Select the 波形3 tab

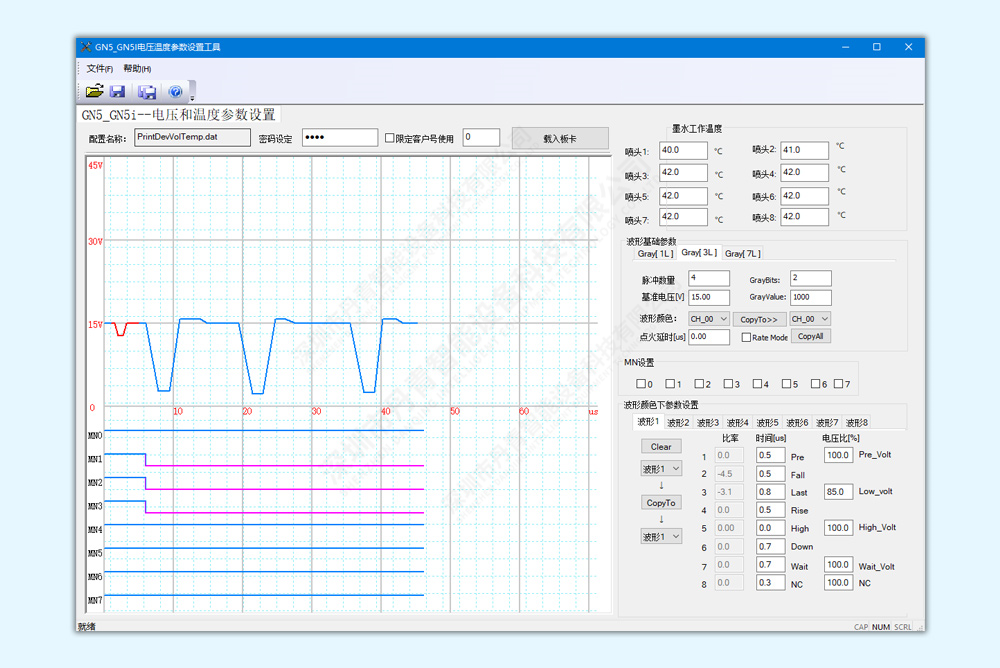coord(708,422)
